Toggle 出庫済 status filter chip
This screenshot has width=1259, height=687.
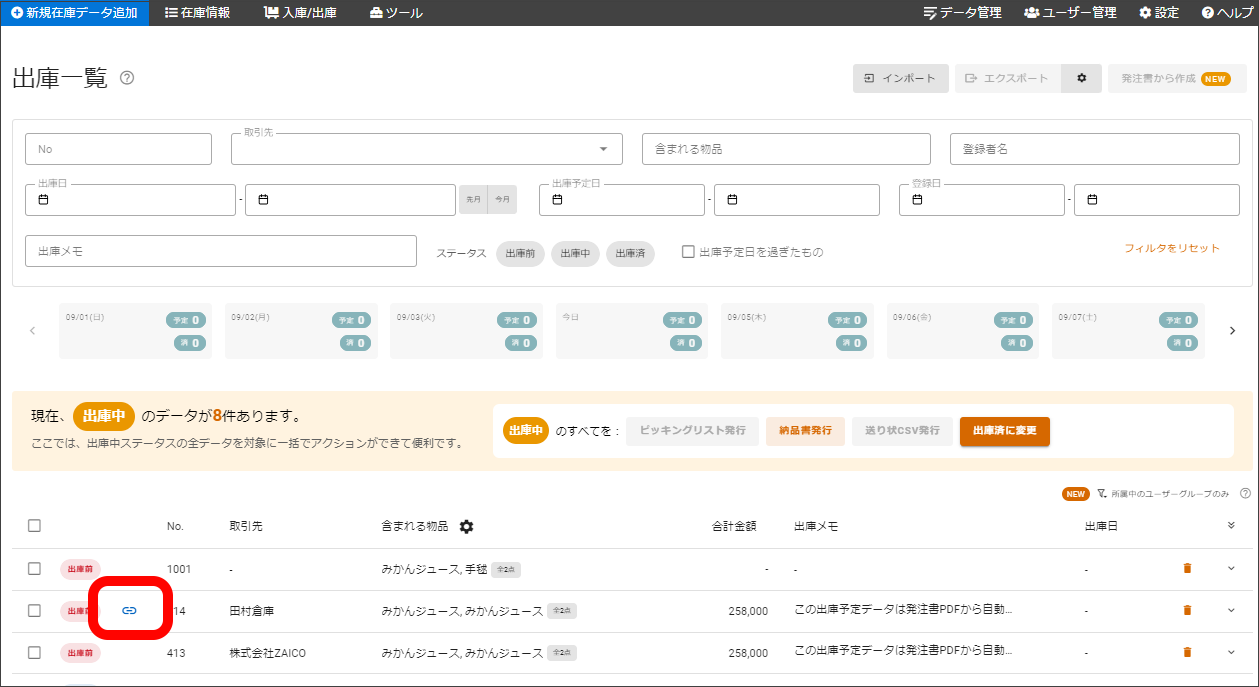tap(630, 253)
